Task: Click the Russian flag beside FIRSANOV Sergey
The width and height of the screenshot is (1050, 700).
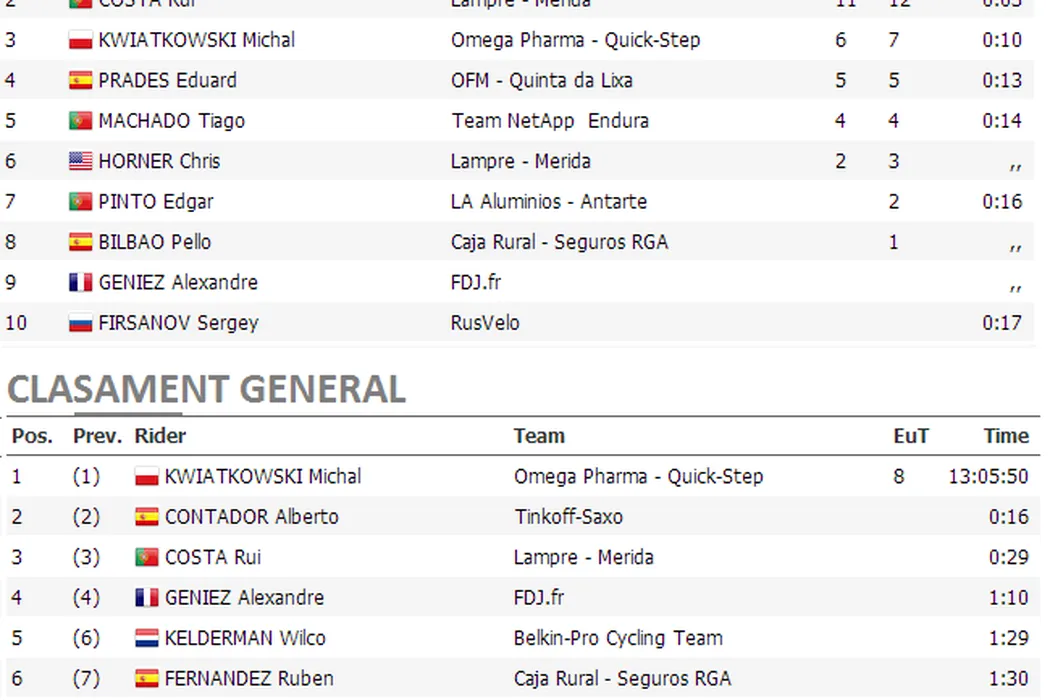Action: pyautogui.click(x=80, y=323)
